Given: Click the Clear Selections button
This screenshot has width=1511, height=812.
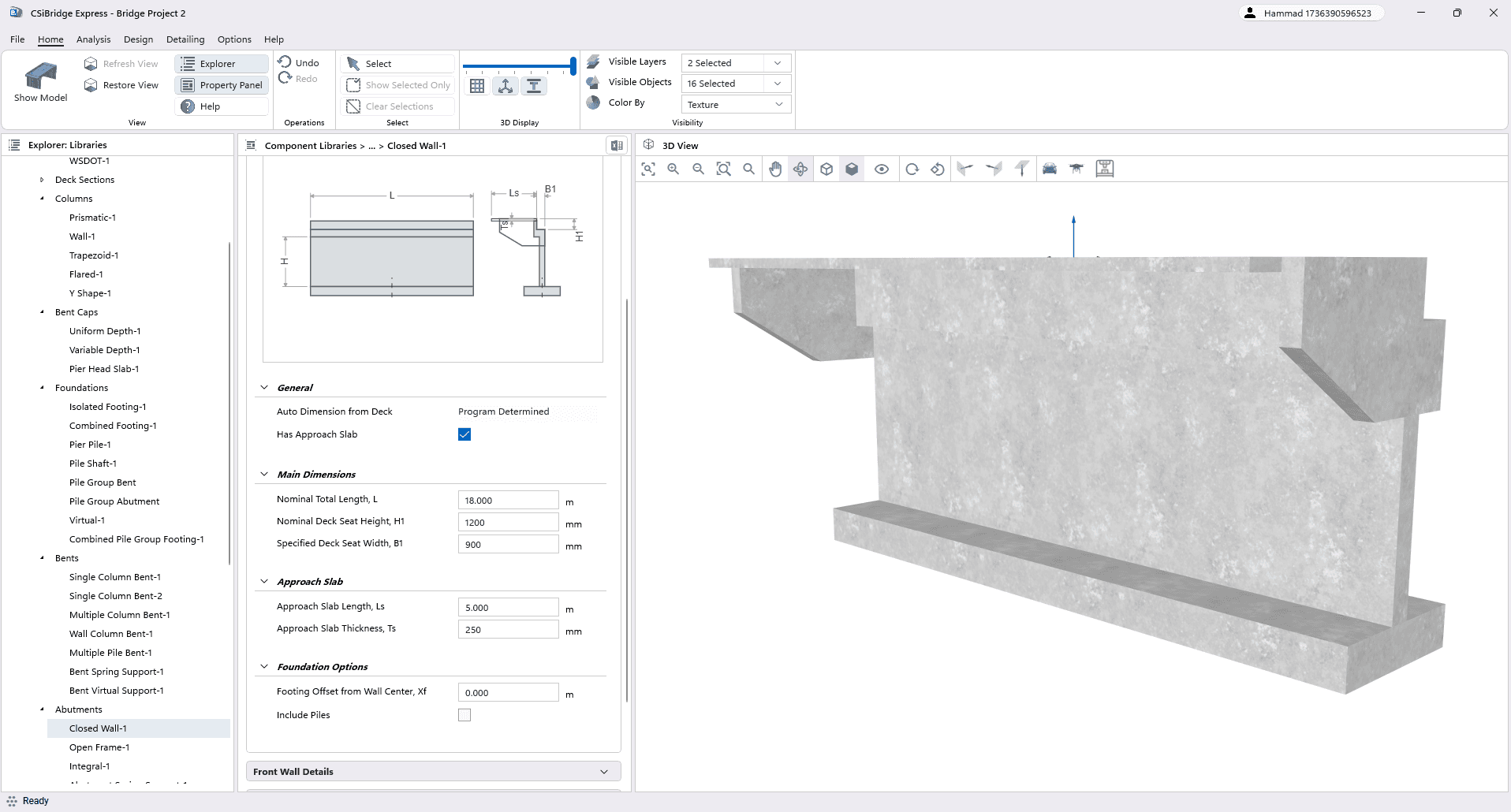Looking at the screenshot, I should (x=397, y=106).
